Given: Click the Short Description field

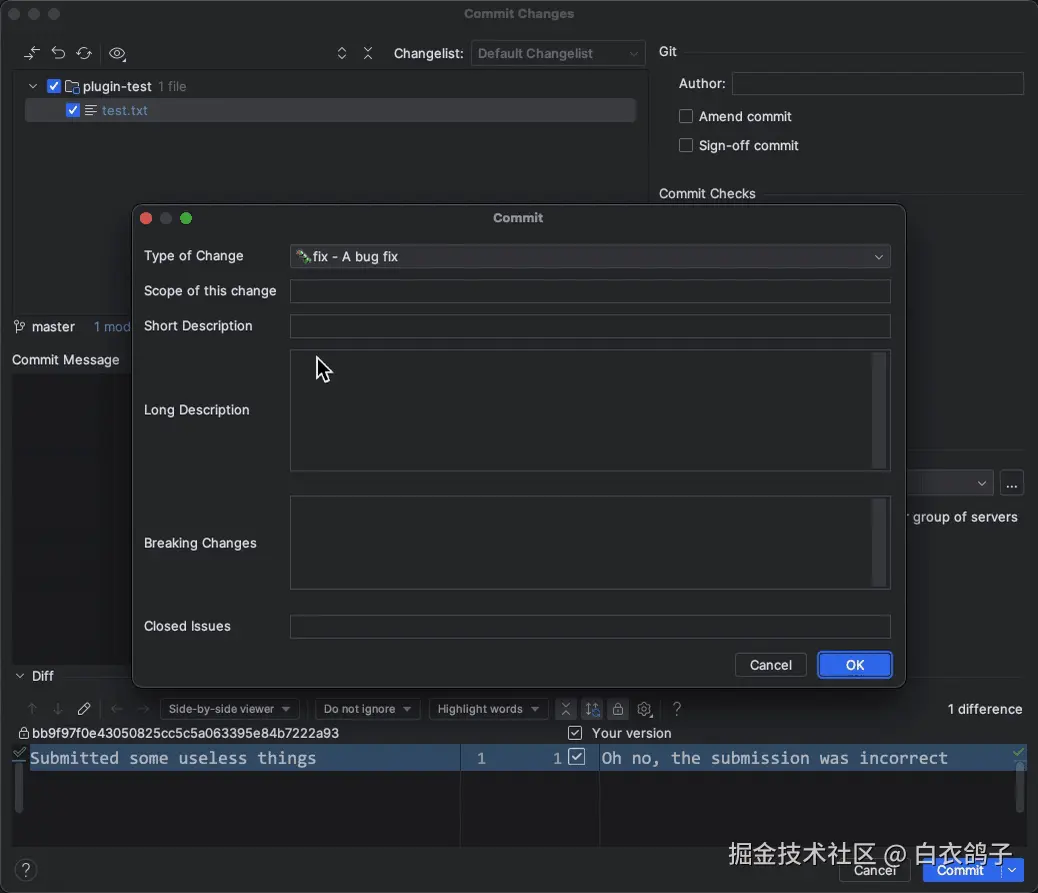Looking at the screenshot, I should [x=590, y=326].
